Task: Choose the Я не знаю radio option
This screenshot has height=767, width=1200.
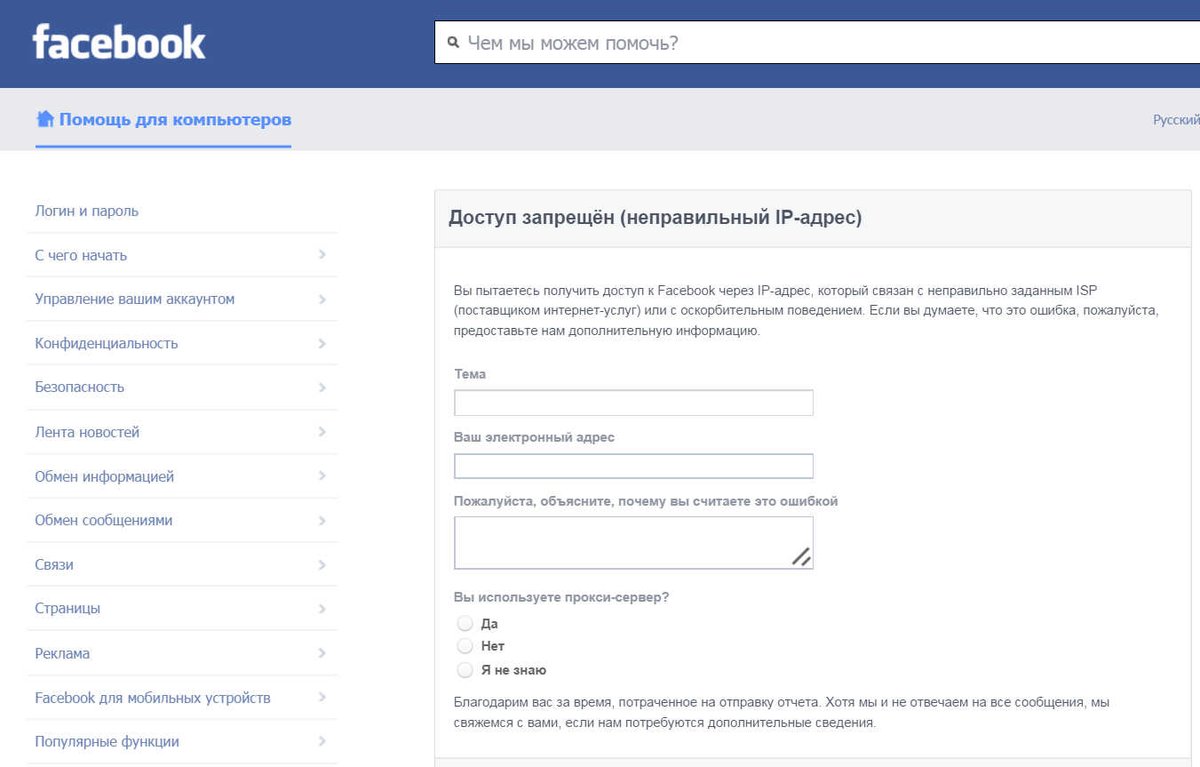Action: click(464, 670)
